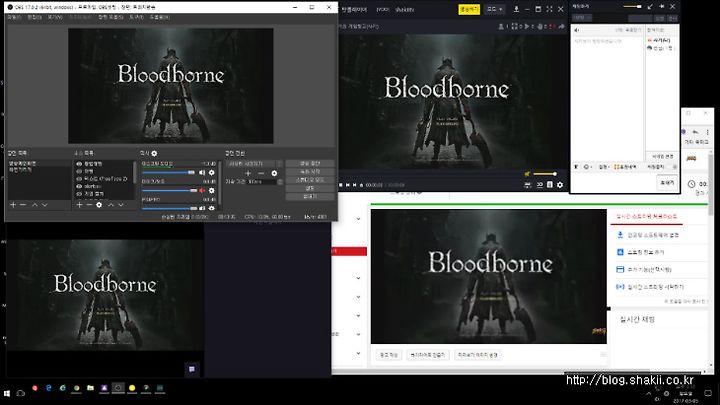Toggle visibility of the third source in OBS list
Image resolution: width=720 pixels, height=405 pixels.
pyautogui.click(x=79, y=179)
